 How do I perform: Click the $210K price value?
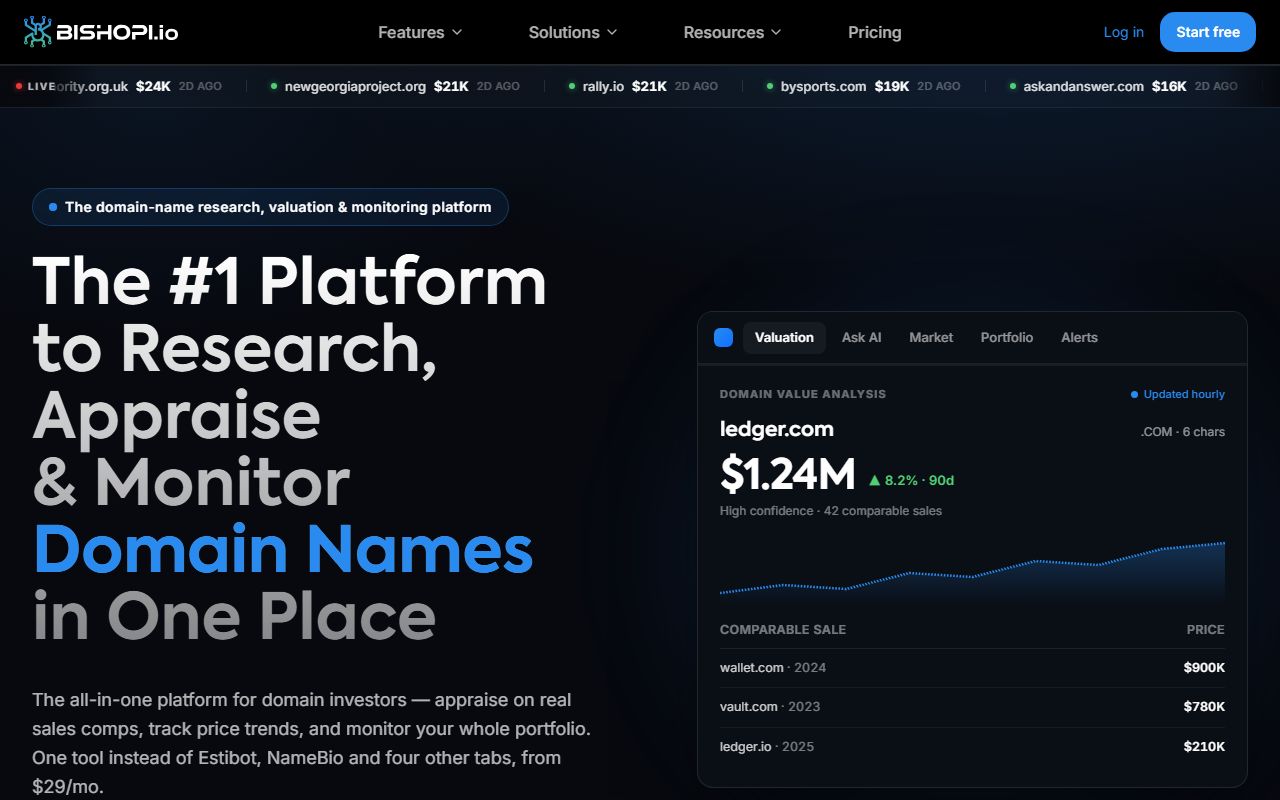[1204, 747]
